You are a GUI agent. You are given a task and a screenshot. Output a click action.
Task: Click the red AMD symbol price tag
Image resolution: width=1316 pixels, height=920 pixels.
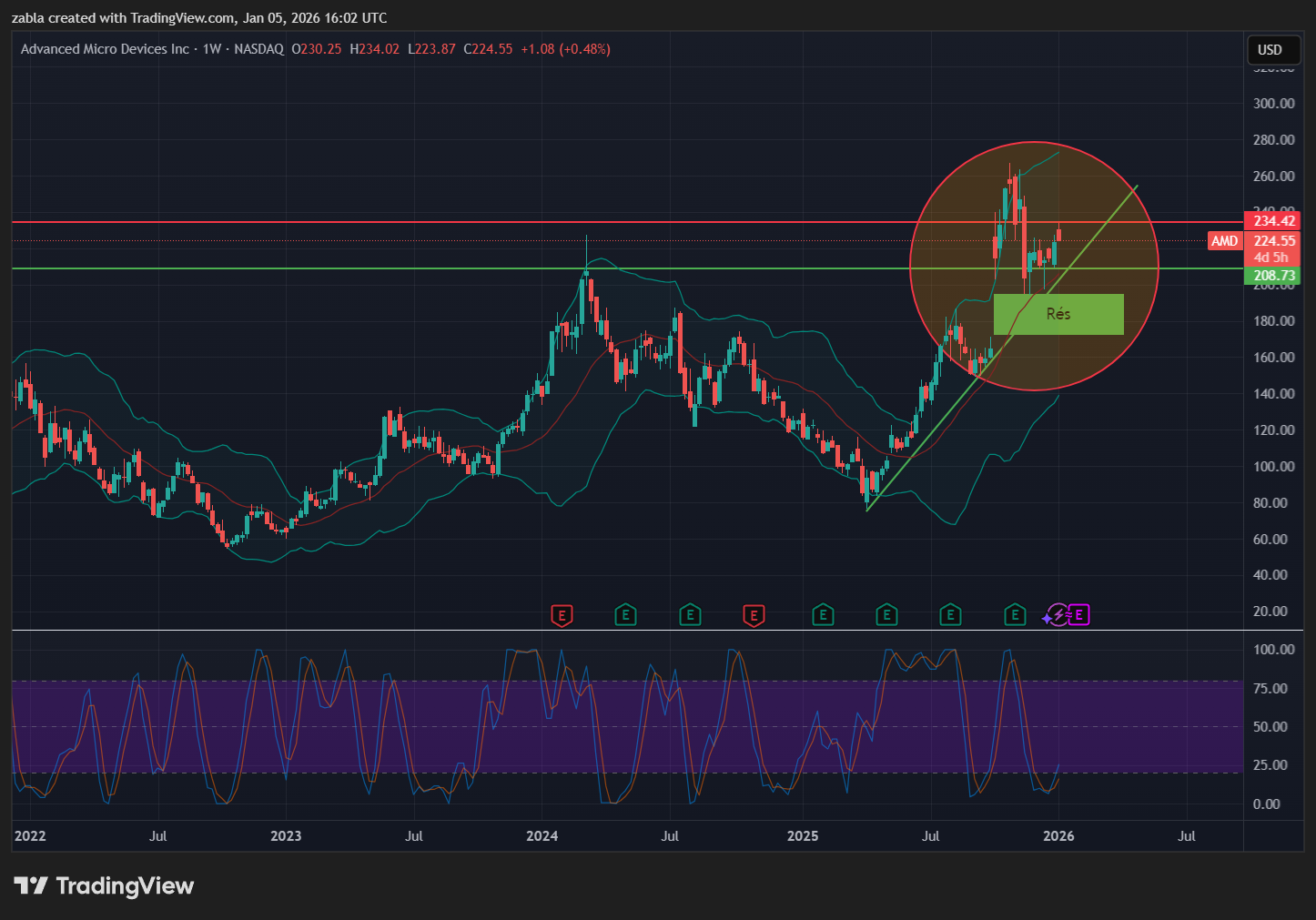(1224, 241)
